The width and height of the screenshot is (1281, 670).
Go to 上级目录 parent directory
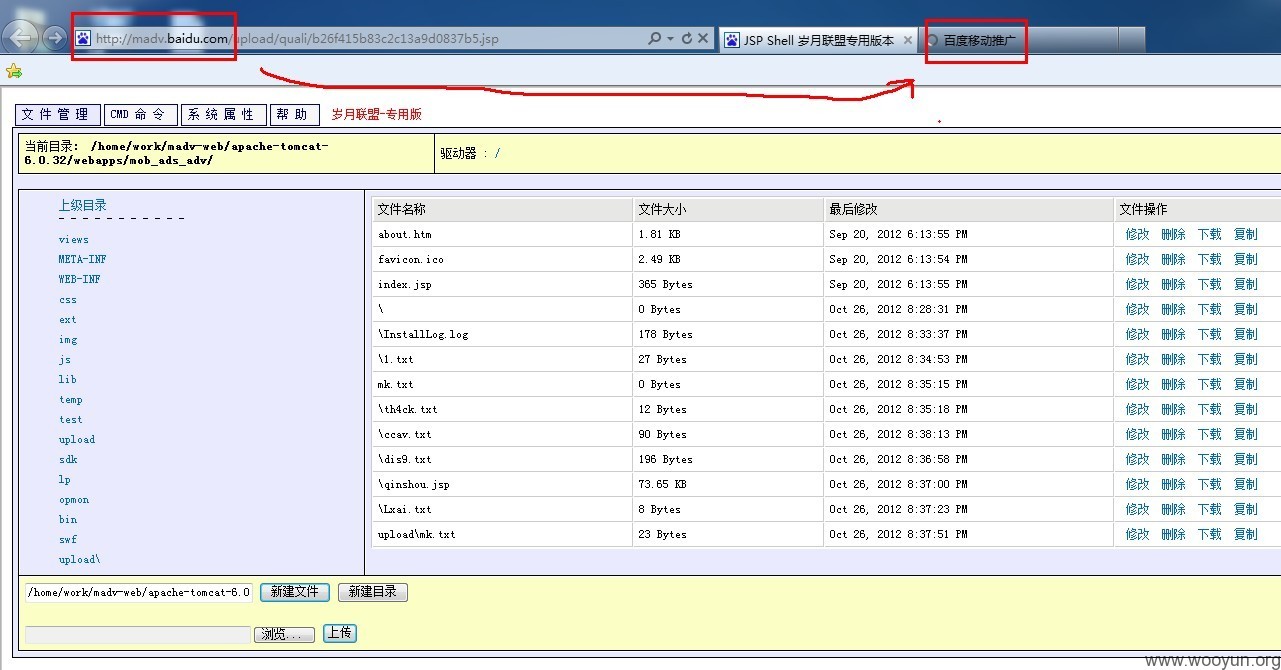(x=82, y=205)
